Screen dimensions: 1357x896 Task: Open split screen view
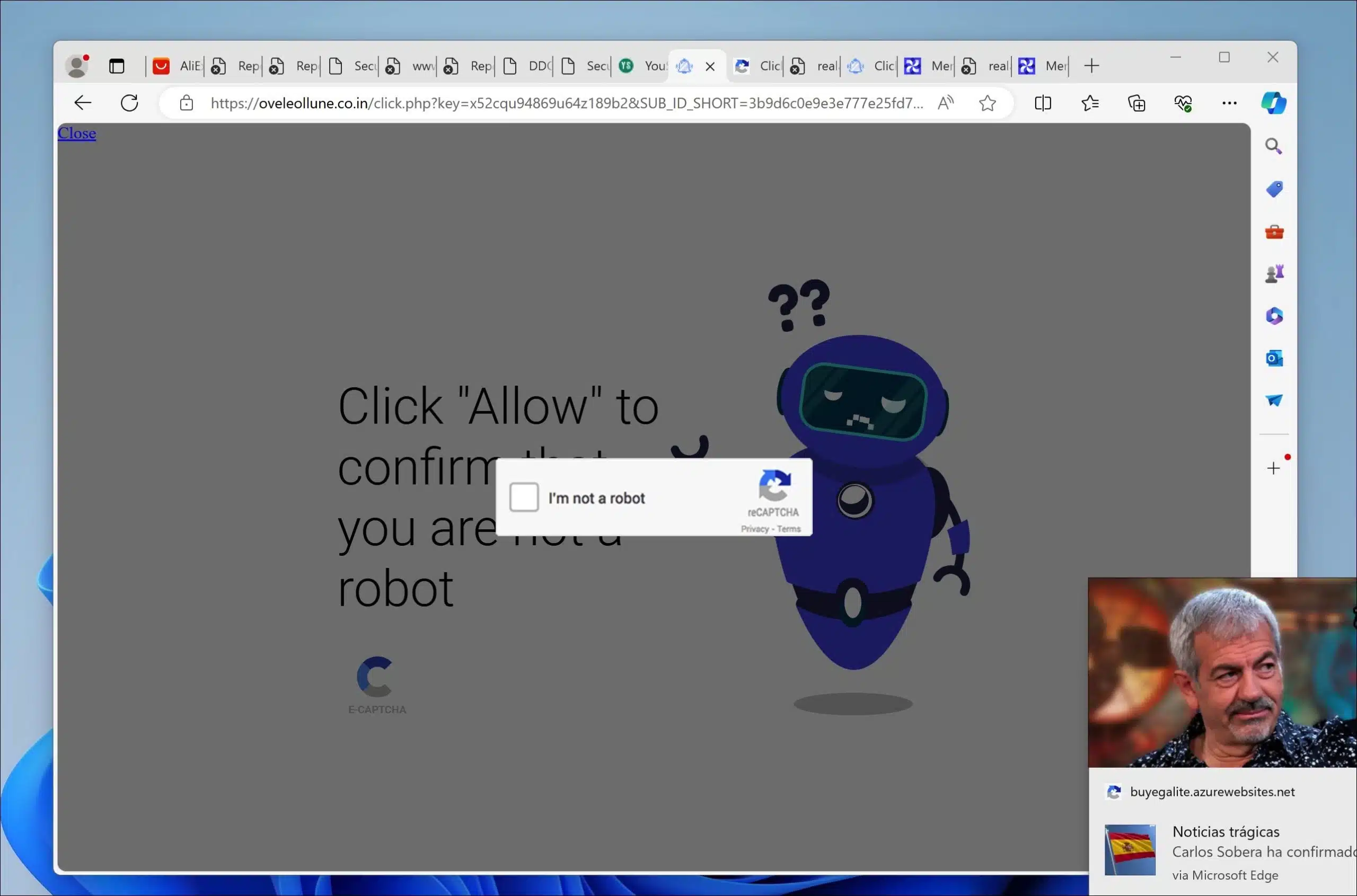1043,103
